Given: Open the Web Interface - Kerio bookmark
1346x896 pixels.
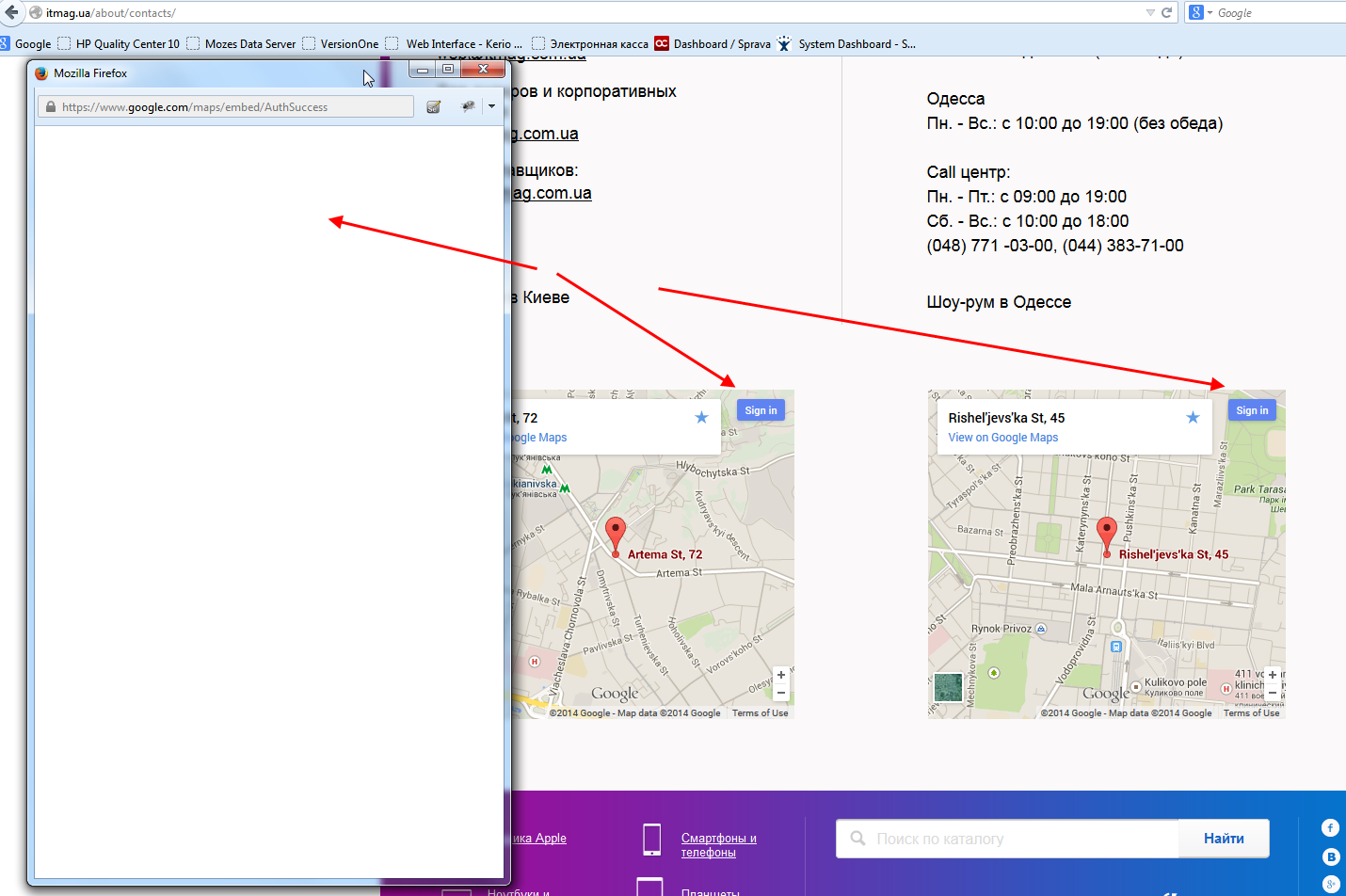Looking at the screenshot, I should click(454, 43).
